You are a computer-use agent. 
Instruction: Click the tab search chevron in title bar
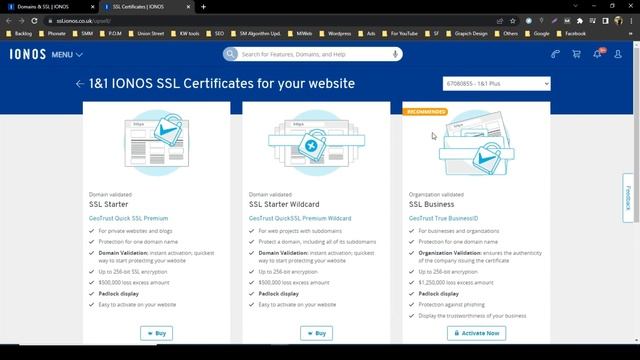(576, 6)
